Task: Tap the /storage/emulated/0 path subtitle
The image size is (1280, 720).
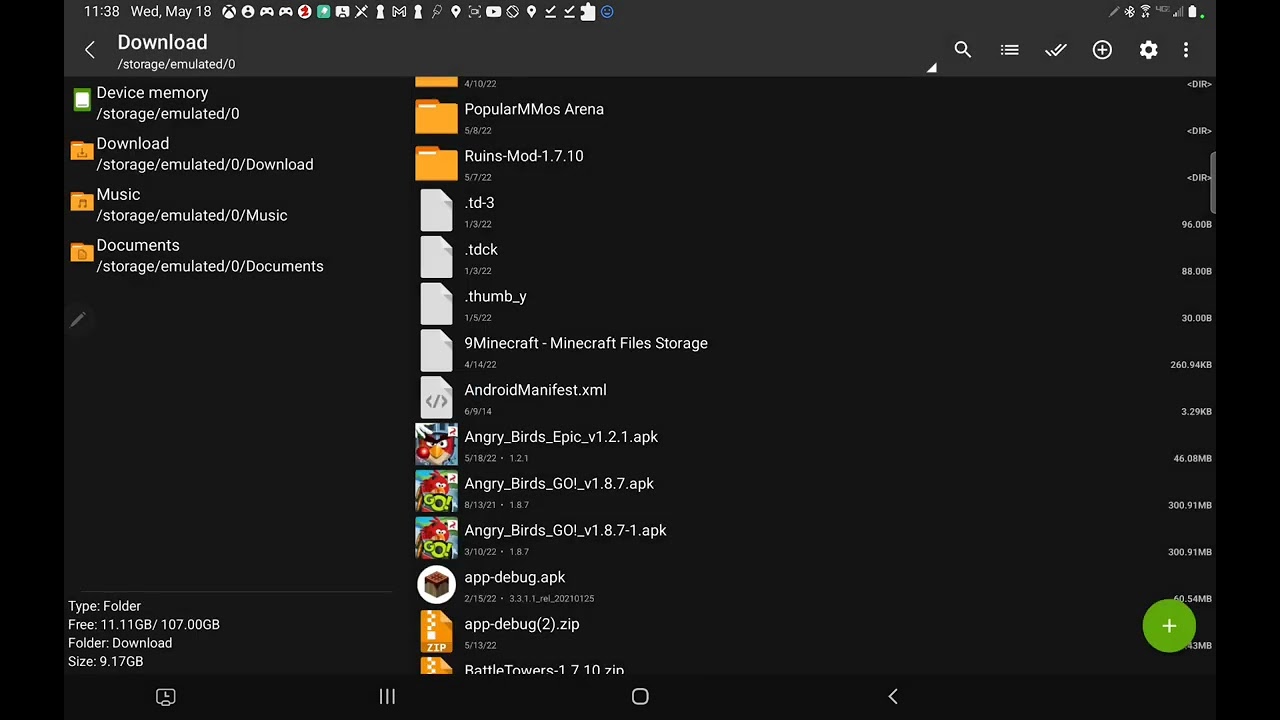Action: pyautogui.click(x=176, y=64)
